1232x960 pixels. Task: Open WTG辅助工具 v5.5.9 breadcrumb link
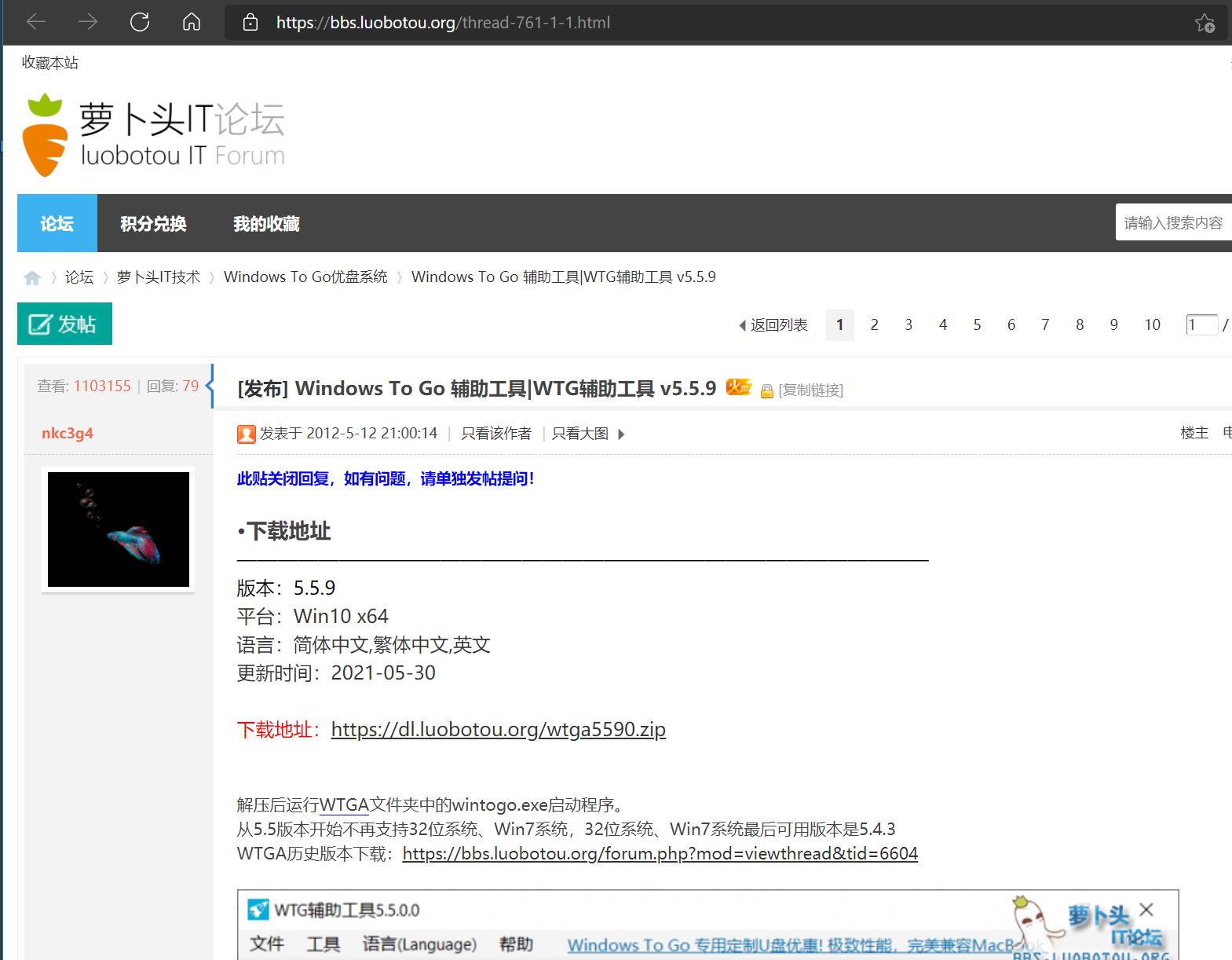[x=564, y=277]
